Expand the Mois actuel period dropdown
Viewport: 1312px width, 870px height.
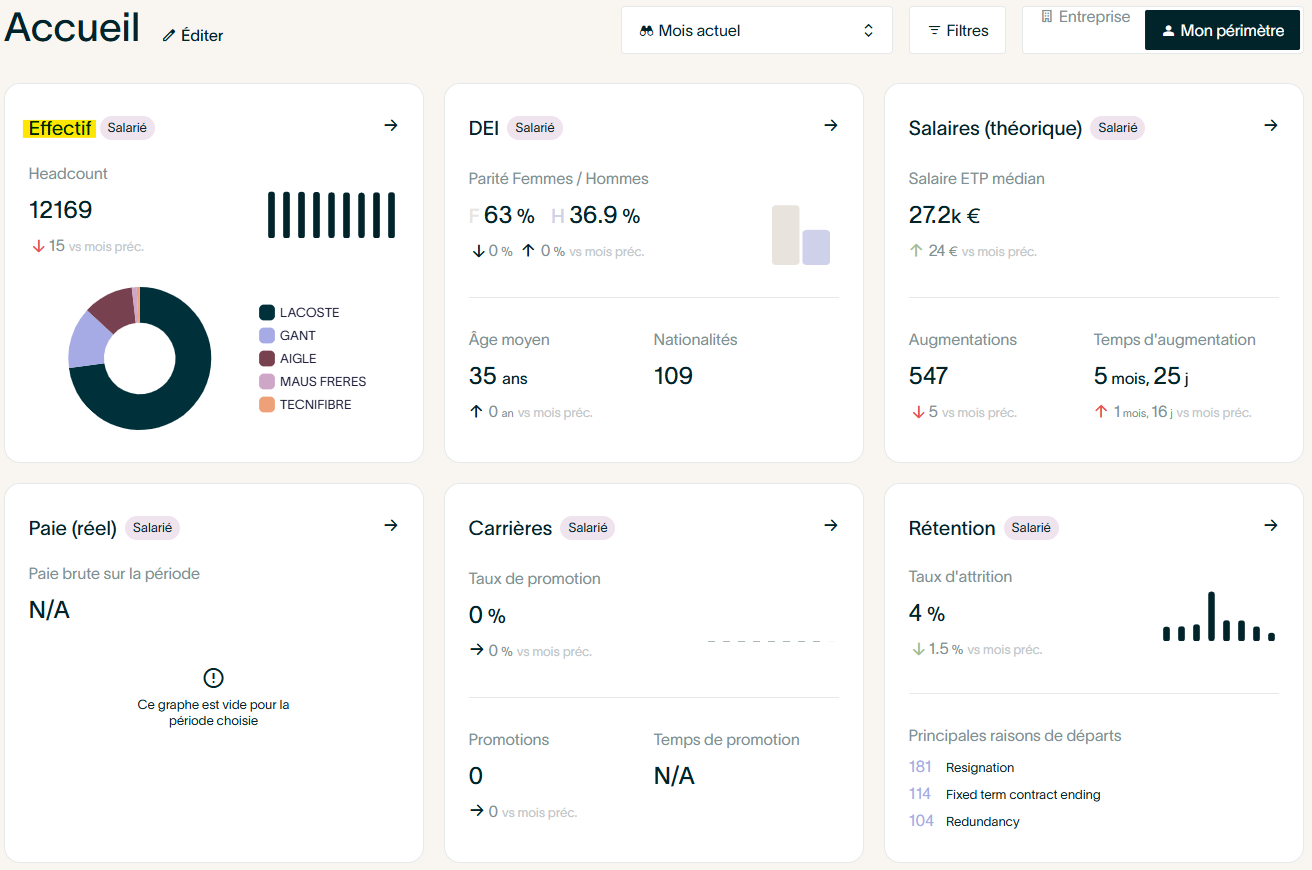pos(756,31)
